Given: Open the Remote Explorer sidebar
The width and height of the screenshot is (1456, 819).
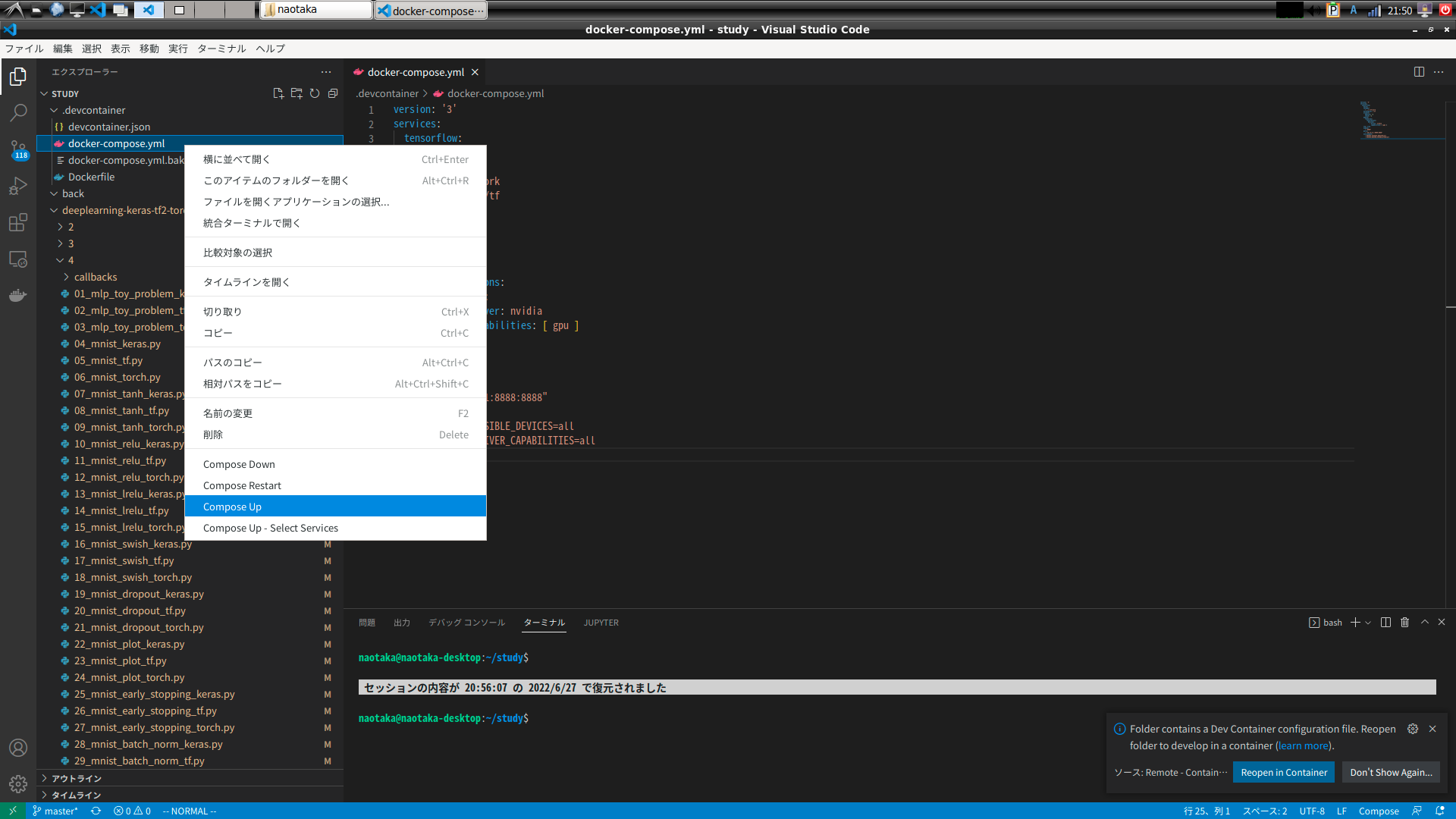Looking at the screenshot, I should point(18,259).
